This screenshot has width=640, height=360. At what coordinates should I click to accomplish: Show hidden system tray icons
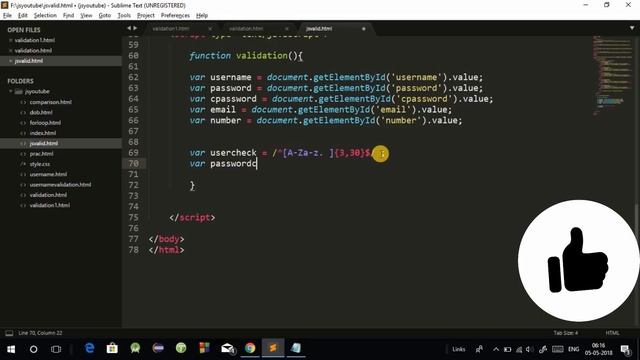pyautogui.click(x=496, y=349)
